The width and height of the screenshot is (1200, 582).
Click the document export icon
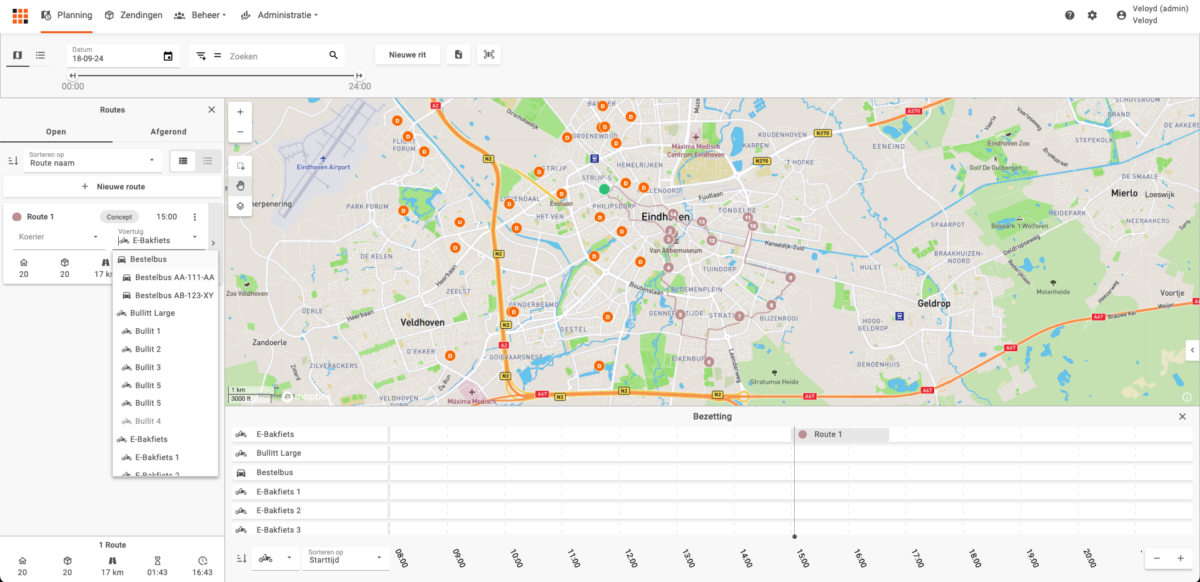coord(458,54)
